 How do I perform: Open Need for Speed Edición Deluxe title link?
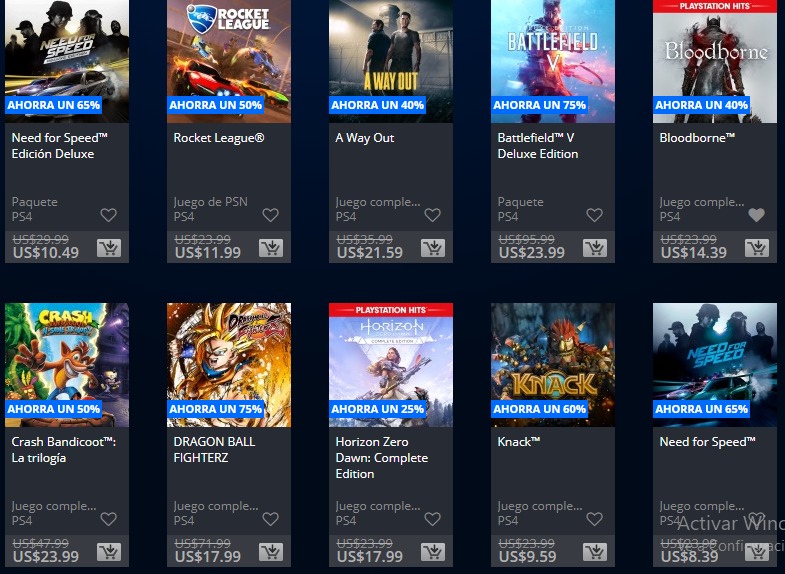click(x=53, y=146)
